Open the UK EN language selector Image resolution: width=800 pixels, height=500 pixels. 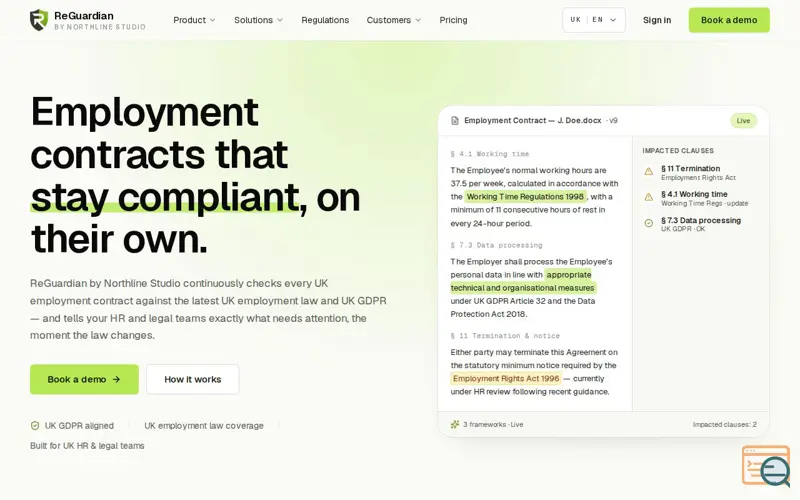[594, 20]
